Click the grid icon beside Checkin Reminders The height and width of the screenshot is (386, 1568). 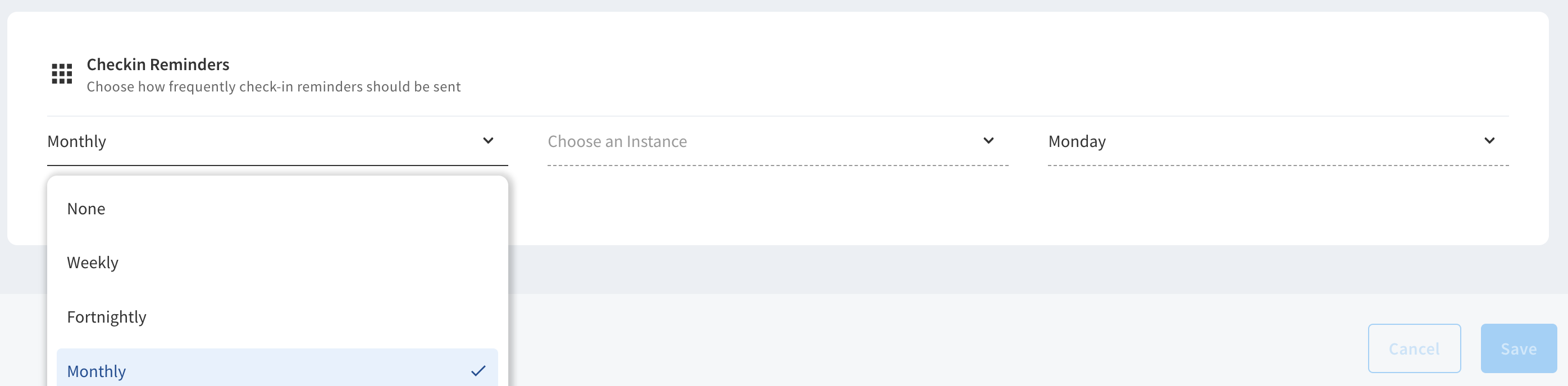61,73
